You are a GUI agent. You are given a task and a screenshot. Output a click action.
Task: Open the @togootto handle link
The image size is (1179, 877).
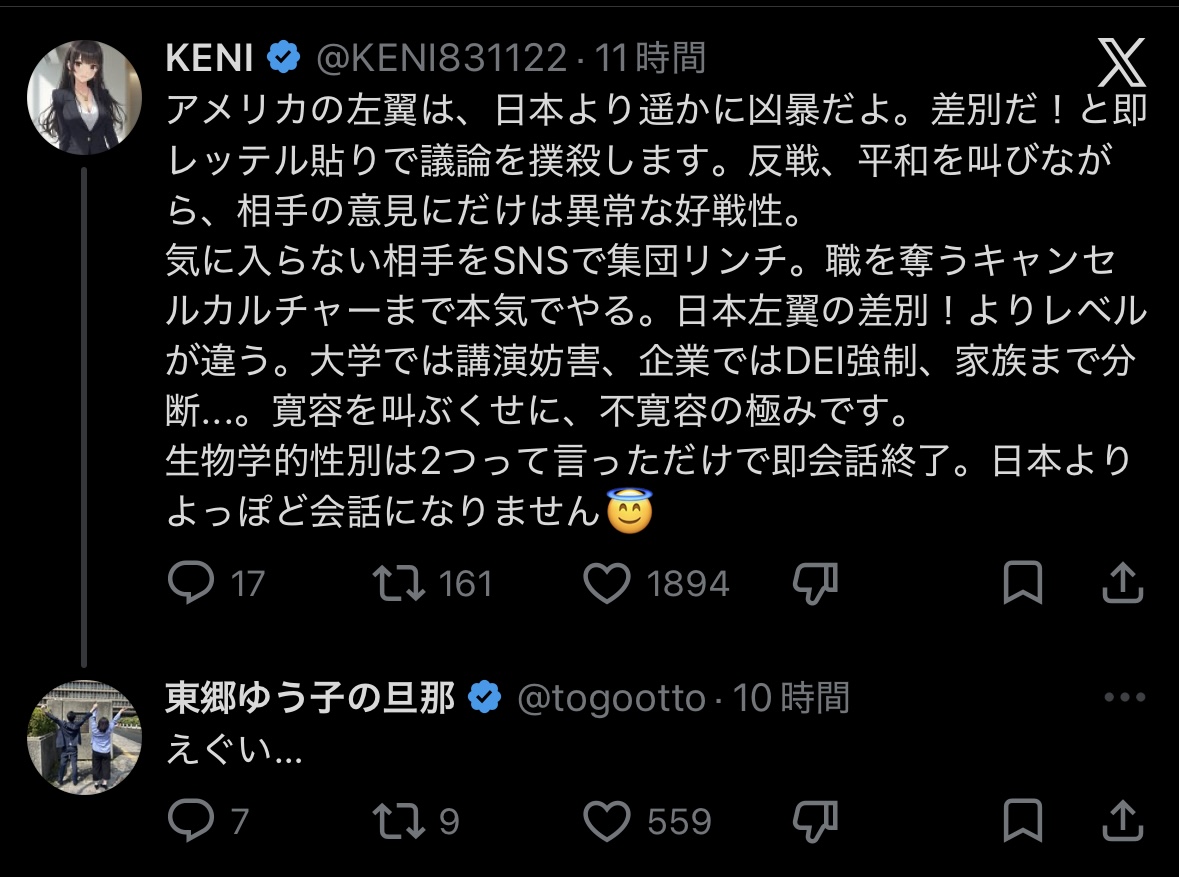[610, 698]
